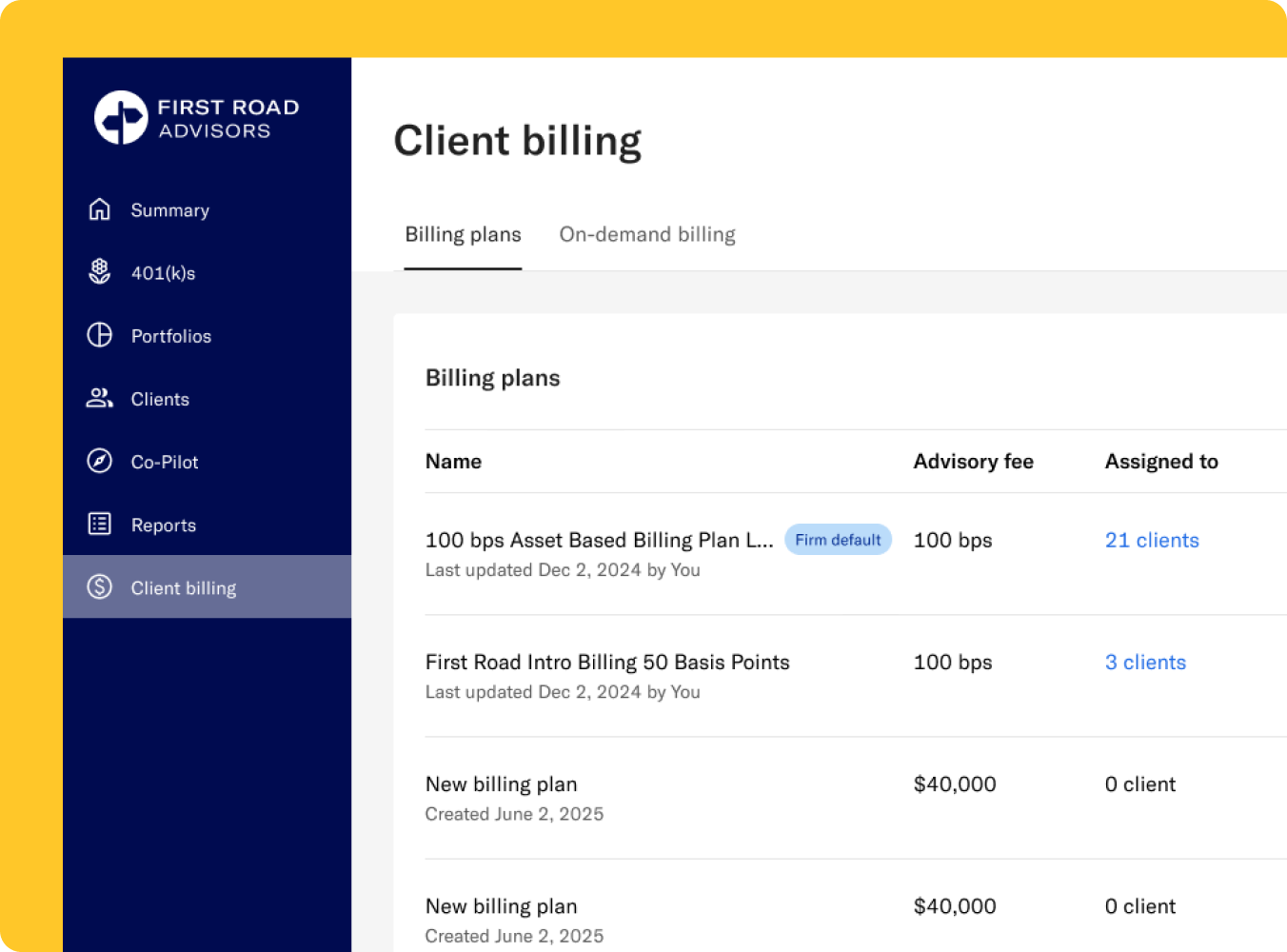Click the Co-Pilot compass icon

100,461
